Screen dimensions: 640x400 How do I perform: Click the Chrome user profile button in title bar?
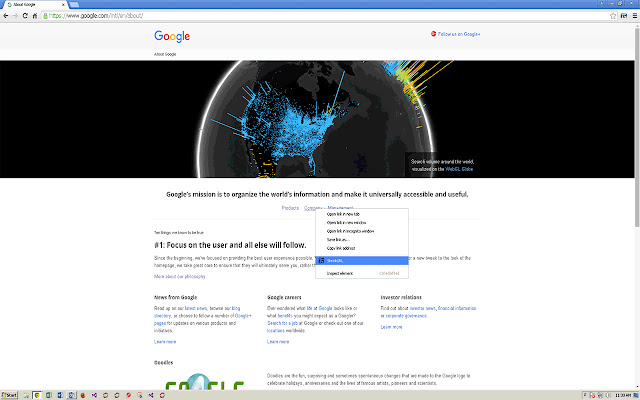click(602, 3)
